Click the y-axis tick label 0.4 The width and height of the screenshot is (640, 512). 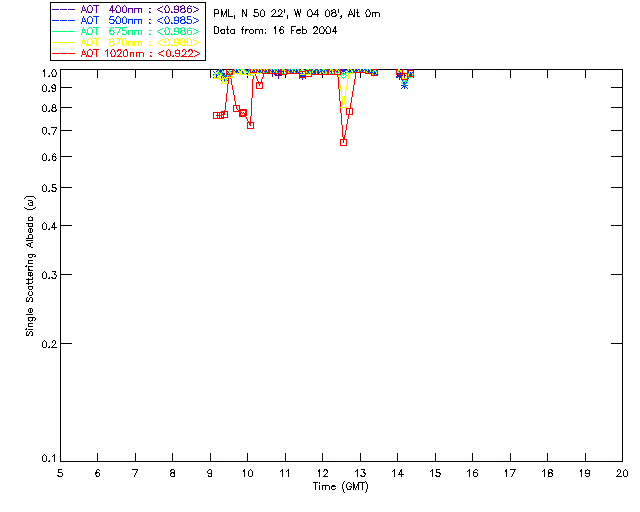49,226
